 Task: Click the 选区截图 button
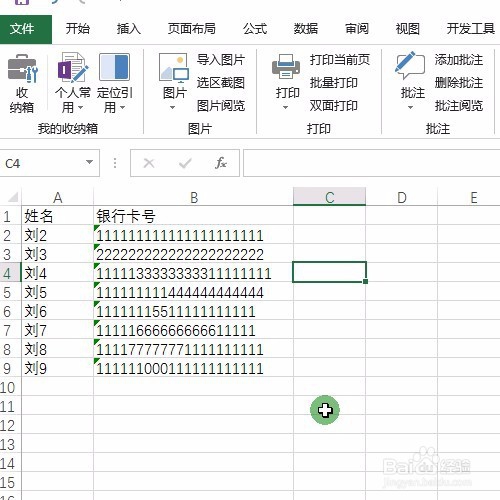pos(221,83)
